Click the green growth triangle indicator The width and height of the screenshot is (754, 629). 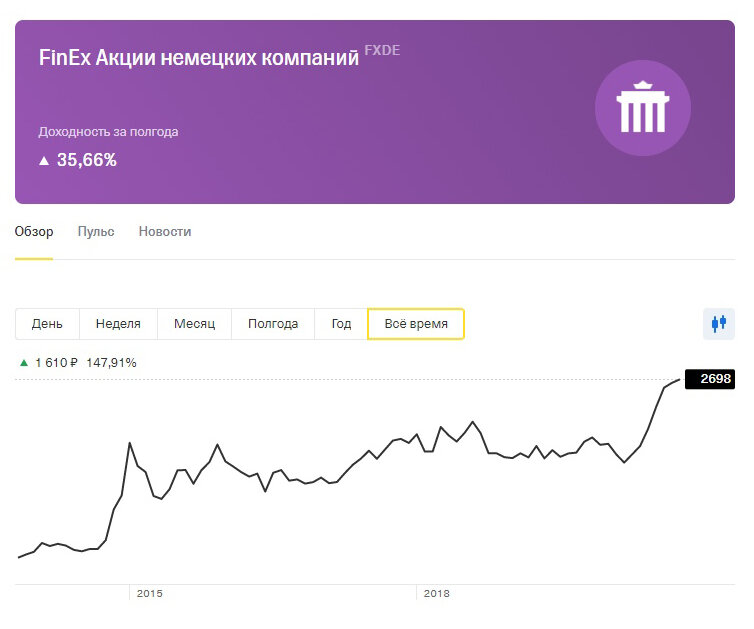click(24, 363)
